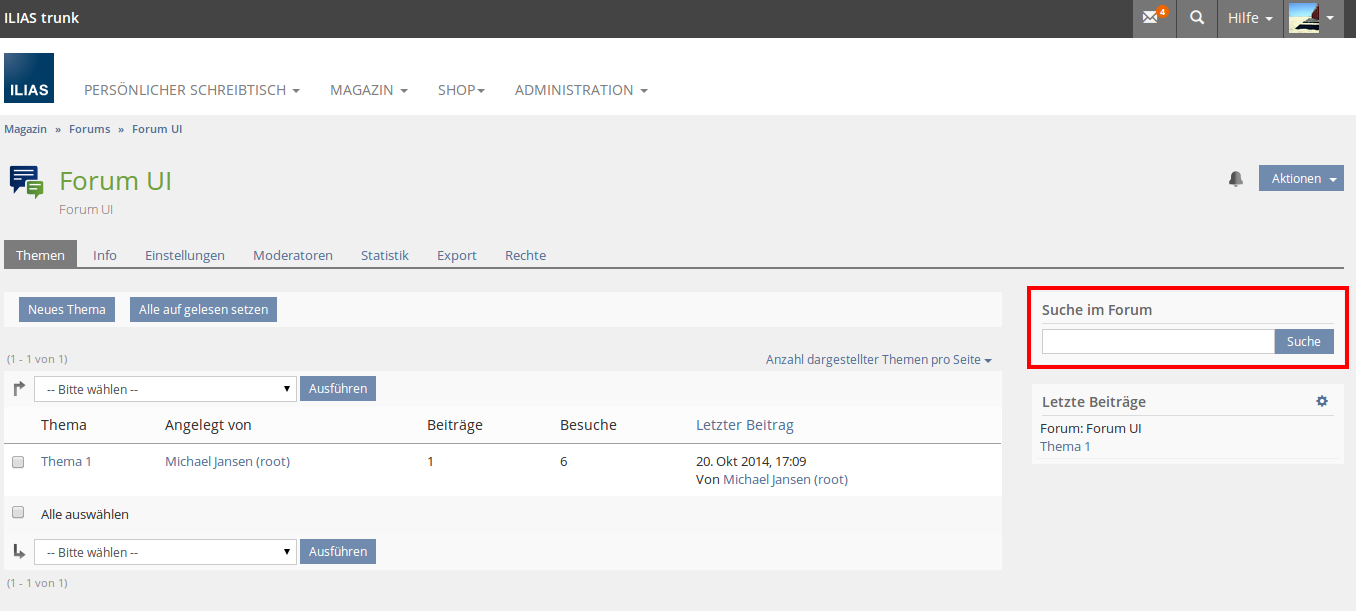
Task: Click the Neues Thema button
Action: 67,310
